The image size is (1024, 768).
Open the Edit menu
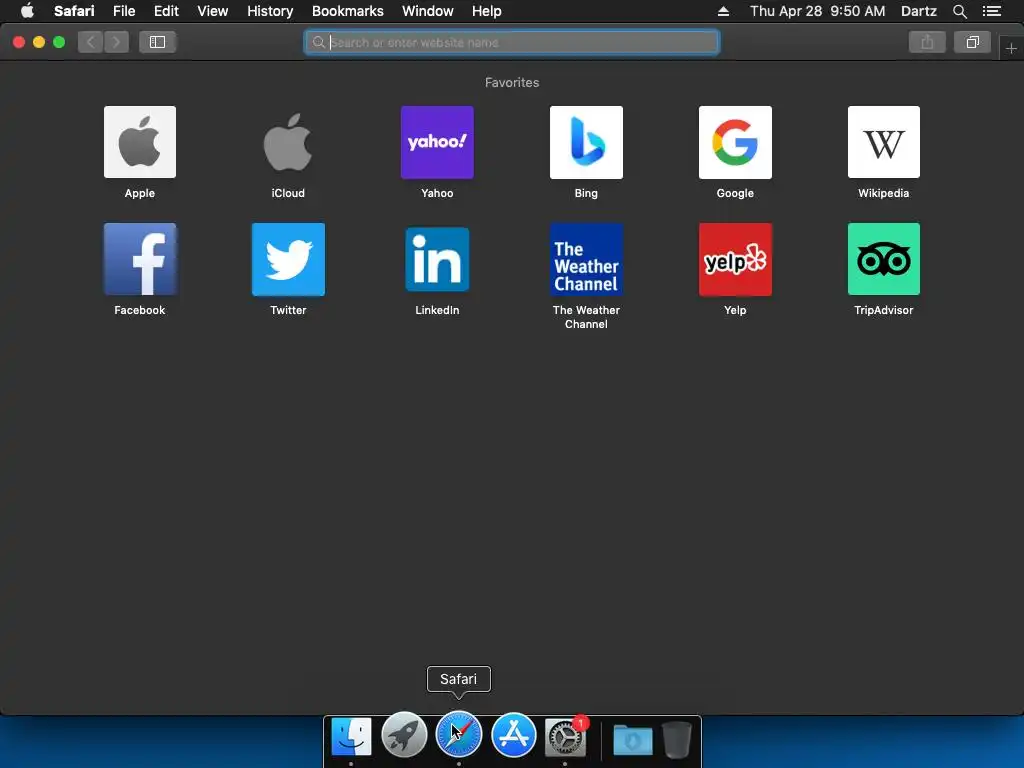coord(166,11)
